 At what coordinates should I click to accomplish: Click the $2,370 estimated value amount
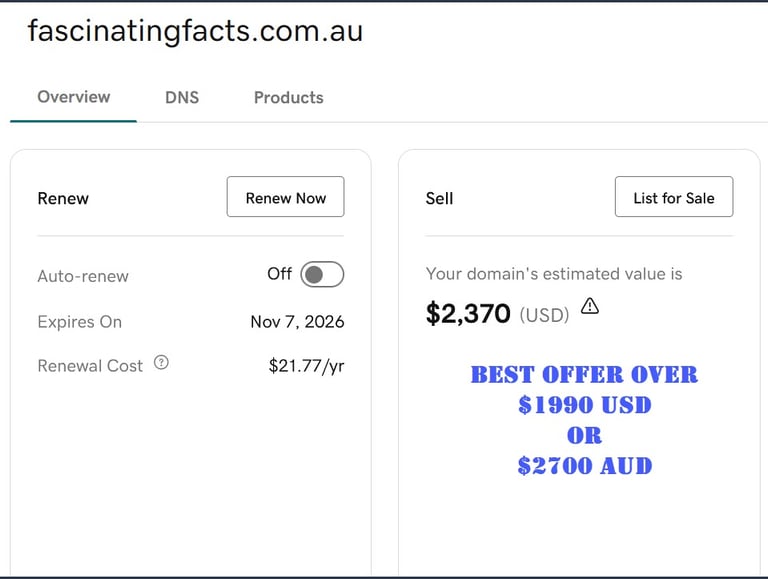(x=468, y=314)
